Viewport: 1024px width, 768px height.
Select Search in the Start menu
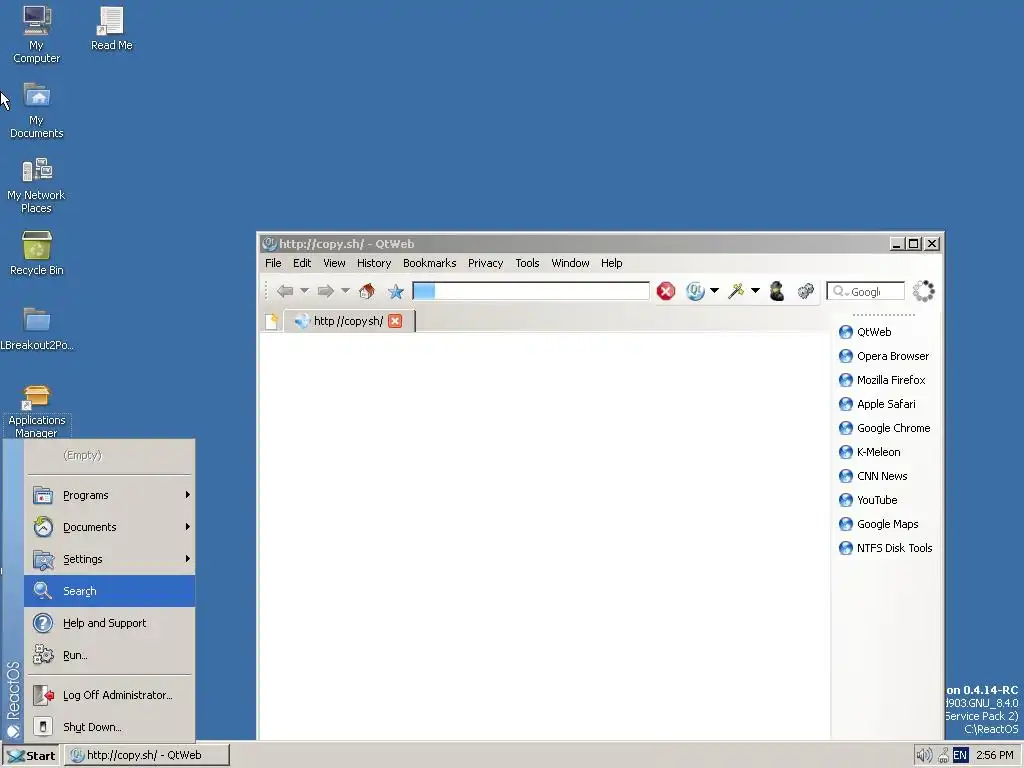pyautogui.click(x=110, y=591)
